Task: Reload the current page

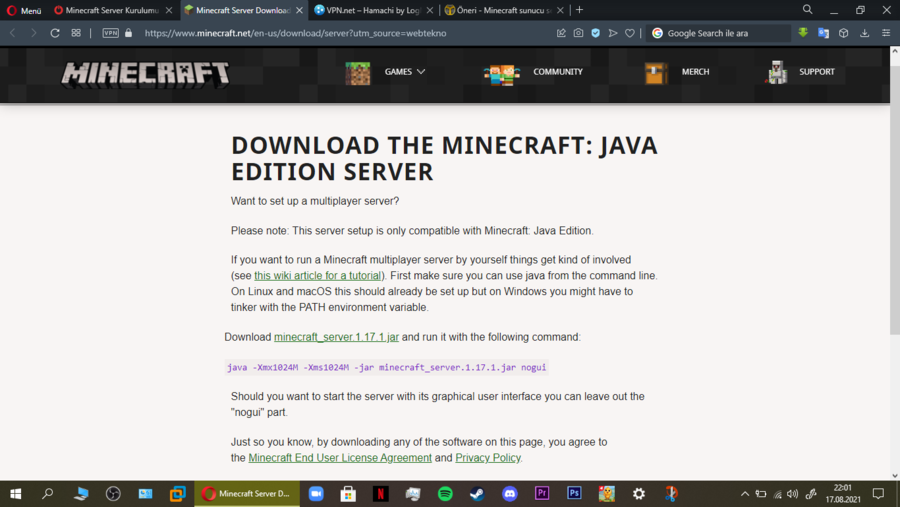Action: coord(55,33)
